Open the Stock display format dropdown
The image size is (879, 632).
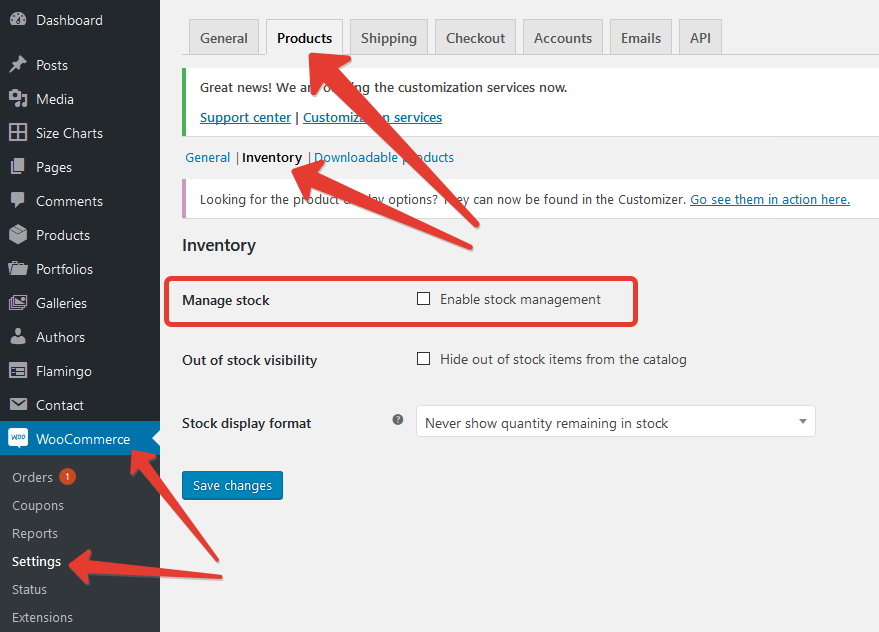point(615,422)
